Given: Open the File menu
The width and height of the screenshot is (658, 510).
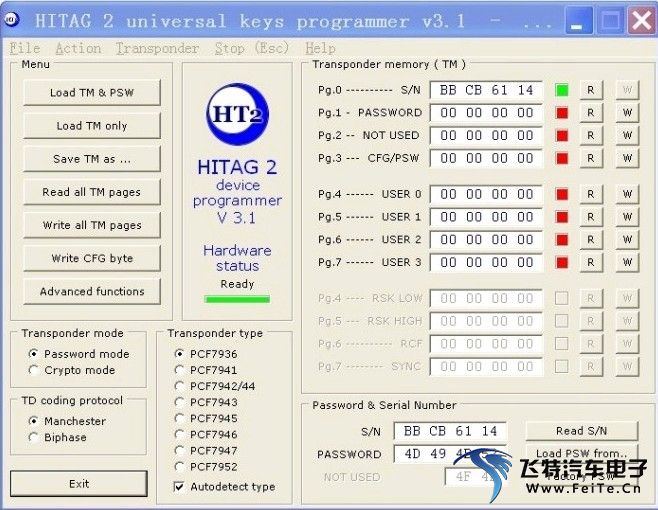Looking at the screenshot, I should click(x=25, y=48).
